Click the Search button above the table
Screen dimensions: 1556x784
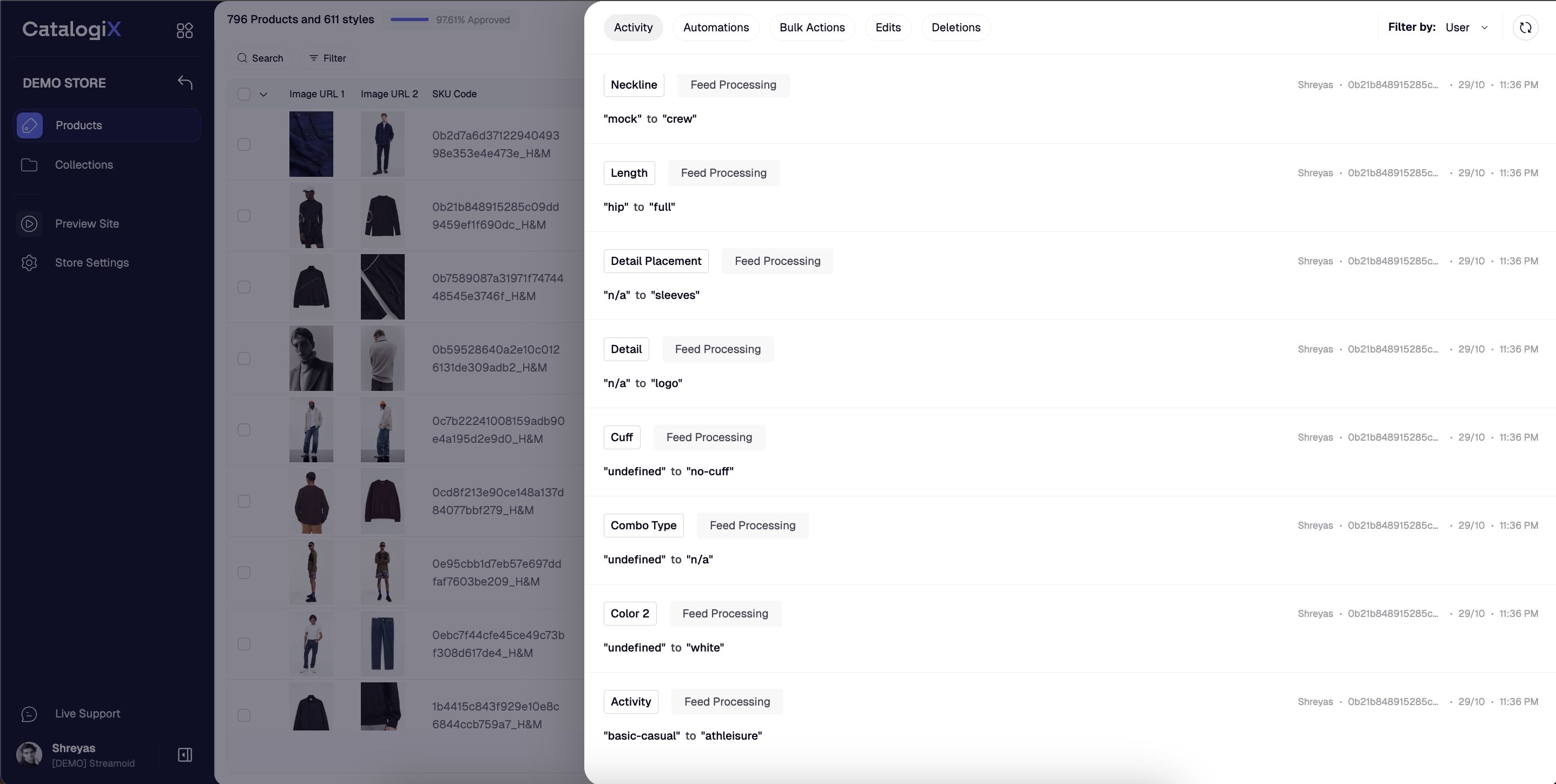coord(260,58)
